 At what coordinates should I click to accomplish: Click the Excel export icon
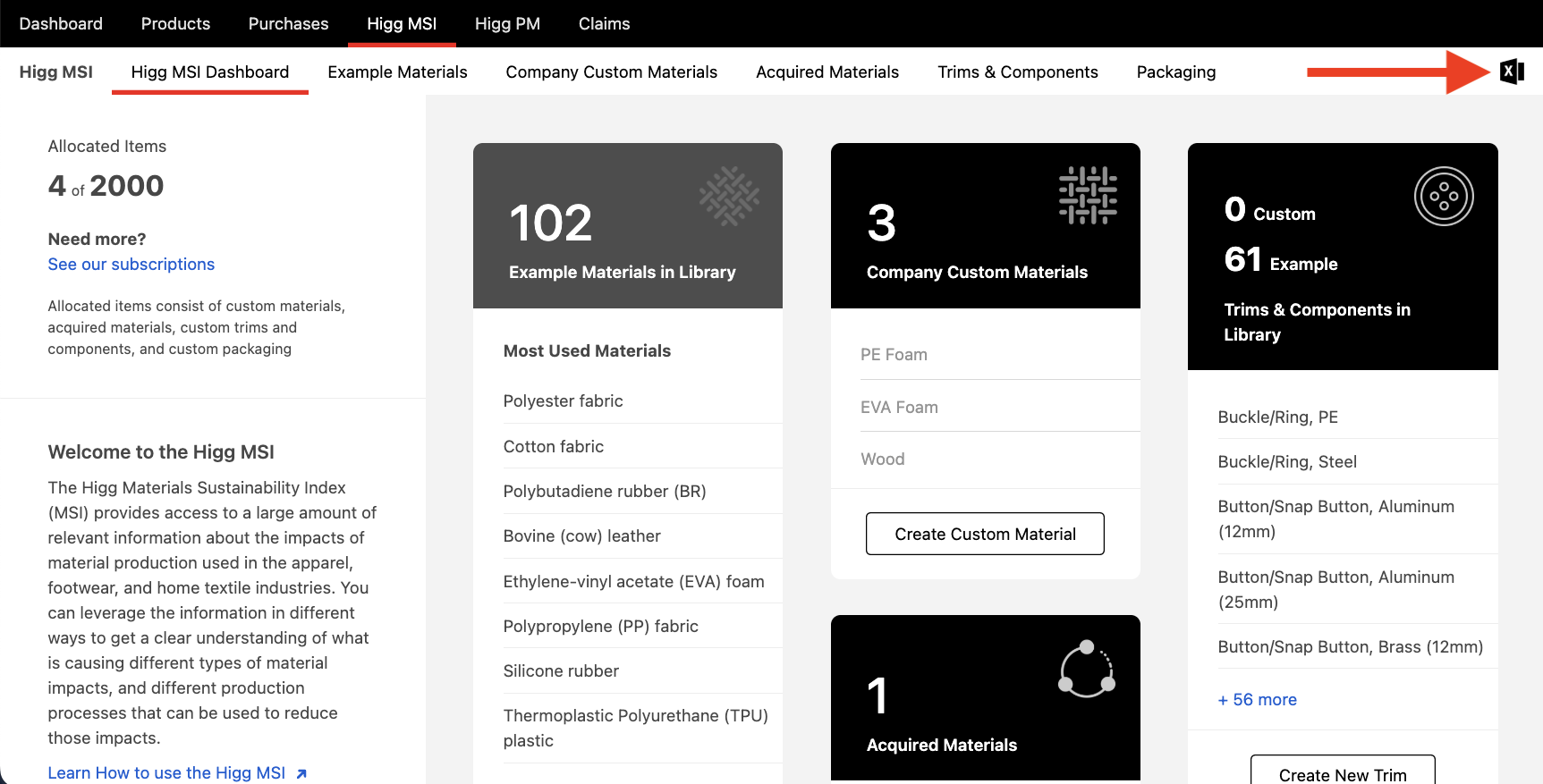coord(1512,72)
